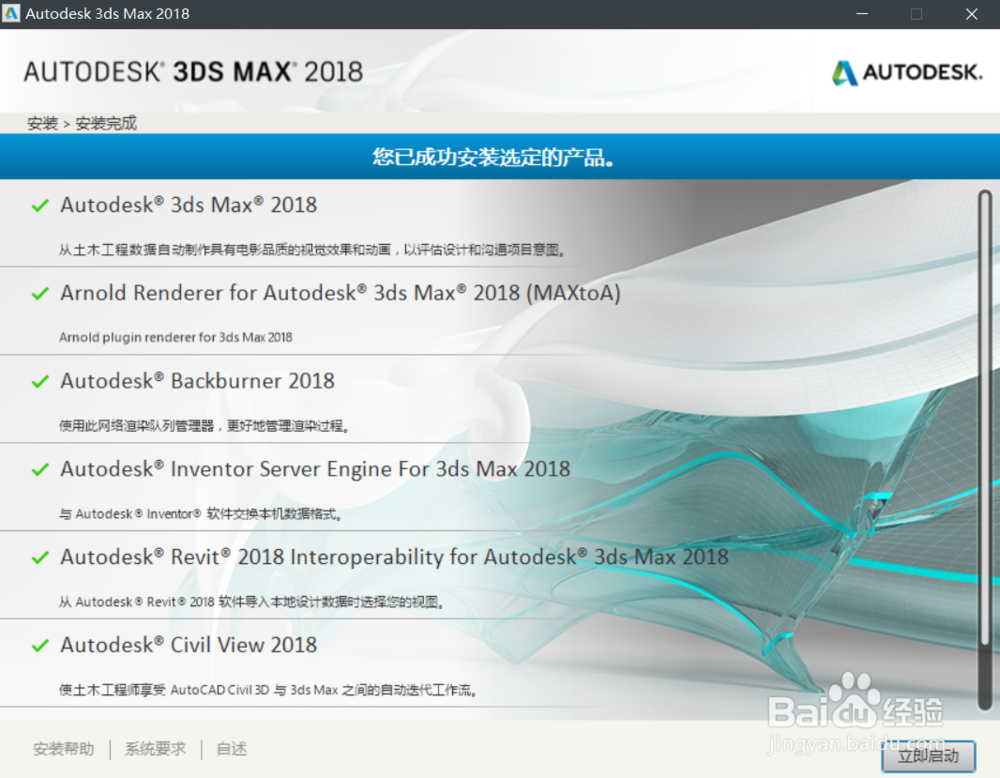
Task: Click description 'Arnold plugin renderer for 3ds Max 2018'
Action: (x=175, y=337)
